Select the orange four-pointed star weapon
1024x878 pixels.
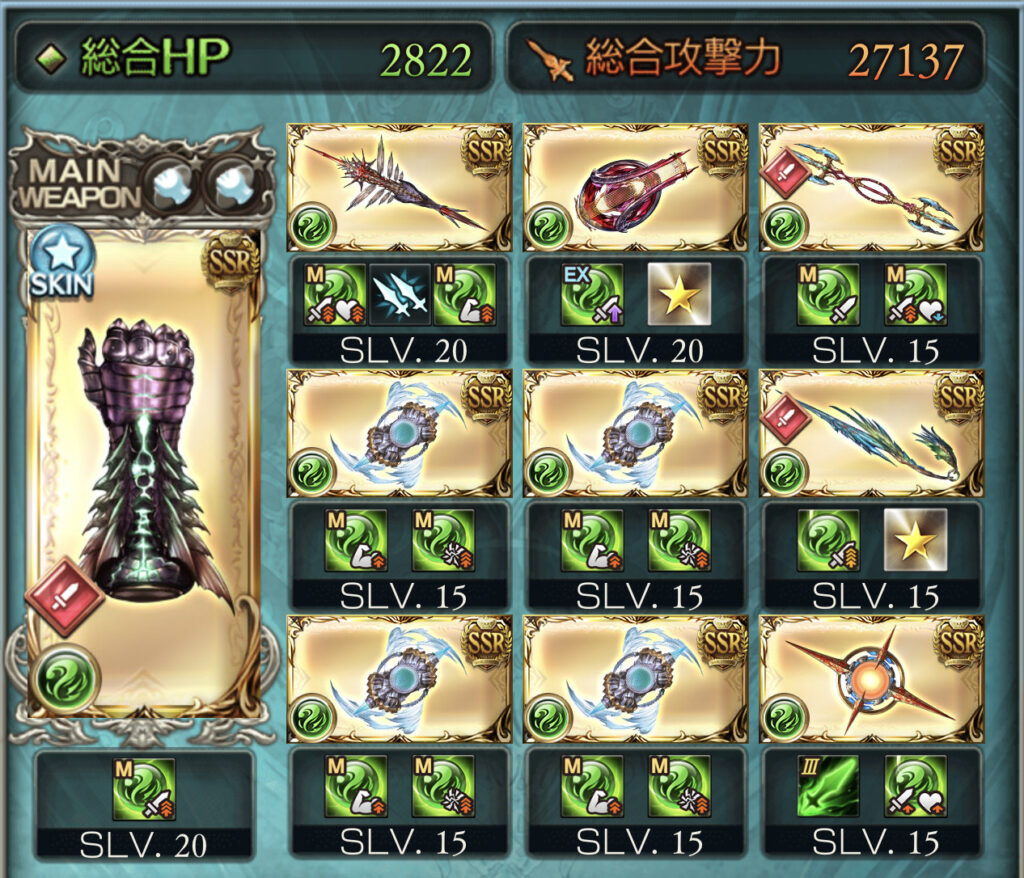(x=871, y=678)
